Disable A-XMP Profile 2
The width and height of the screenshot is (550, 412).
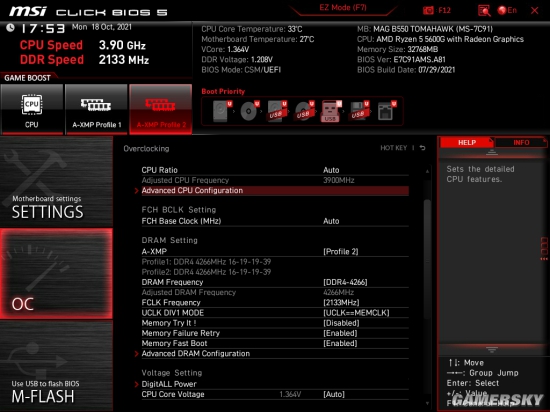pyautogui.click(x=161, y=109)
